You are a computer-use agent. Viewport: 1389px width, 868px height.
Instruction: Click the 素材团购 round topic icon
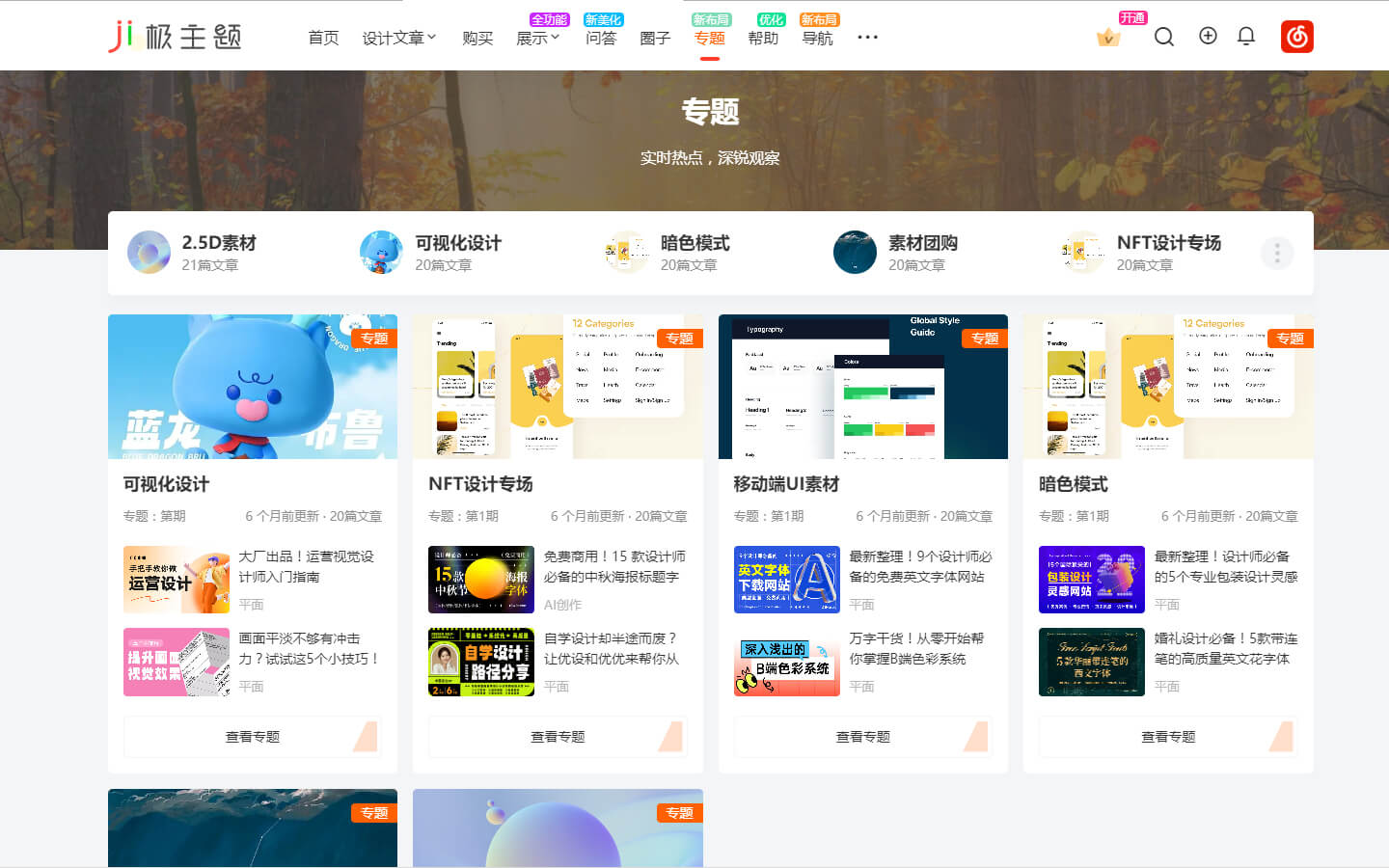pos(855,253)
